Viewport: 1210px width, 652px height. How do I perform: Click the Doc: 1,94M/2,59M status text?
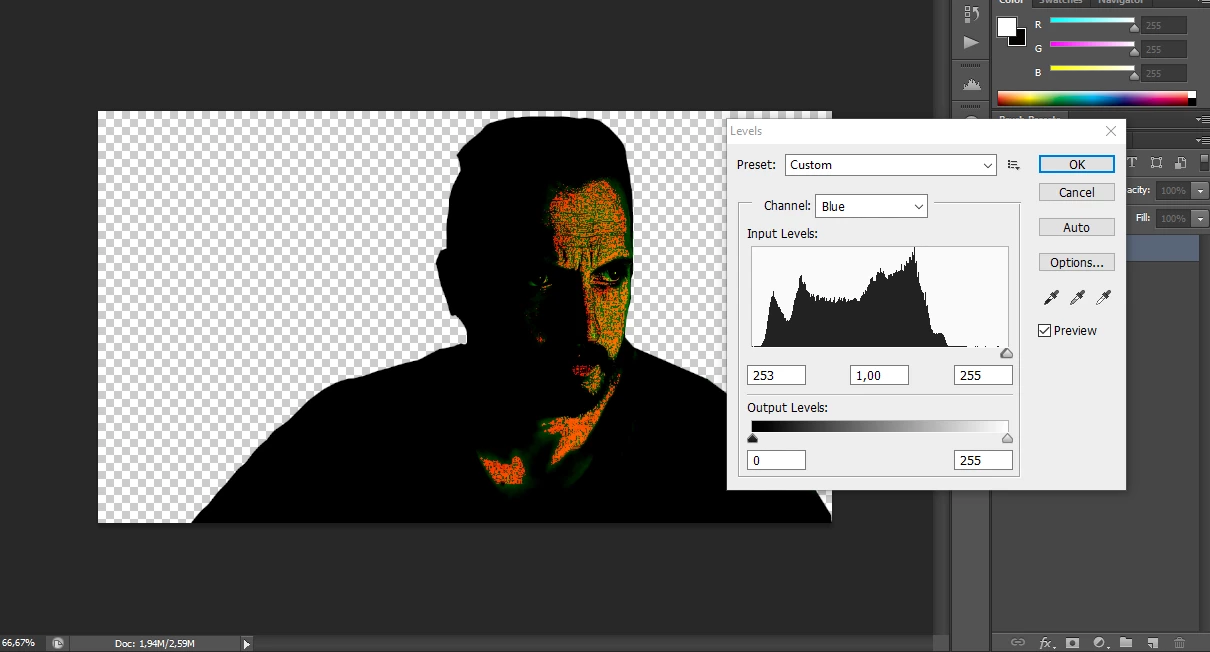tap(155, 644)
